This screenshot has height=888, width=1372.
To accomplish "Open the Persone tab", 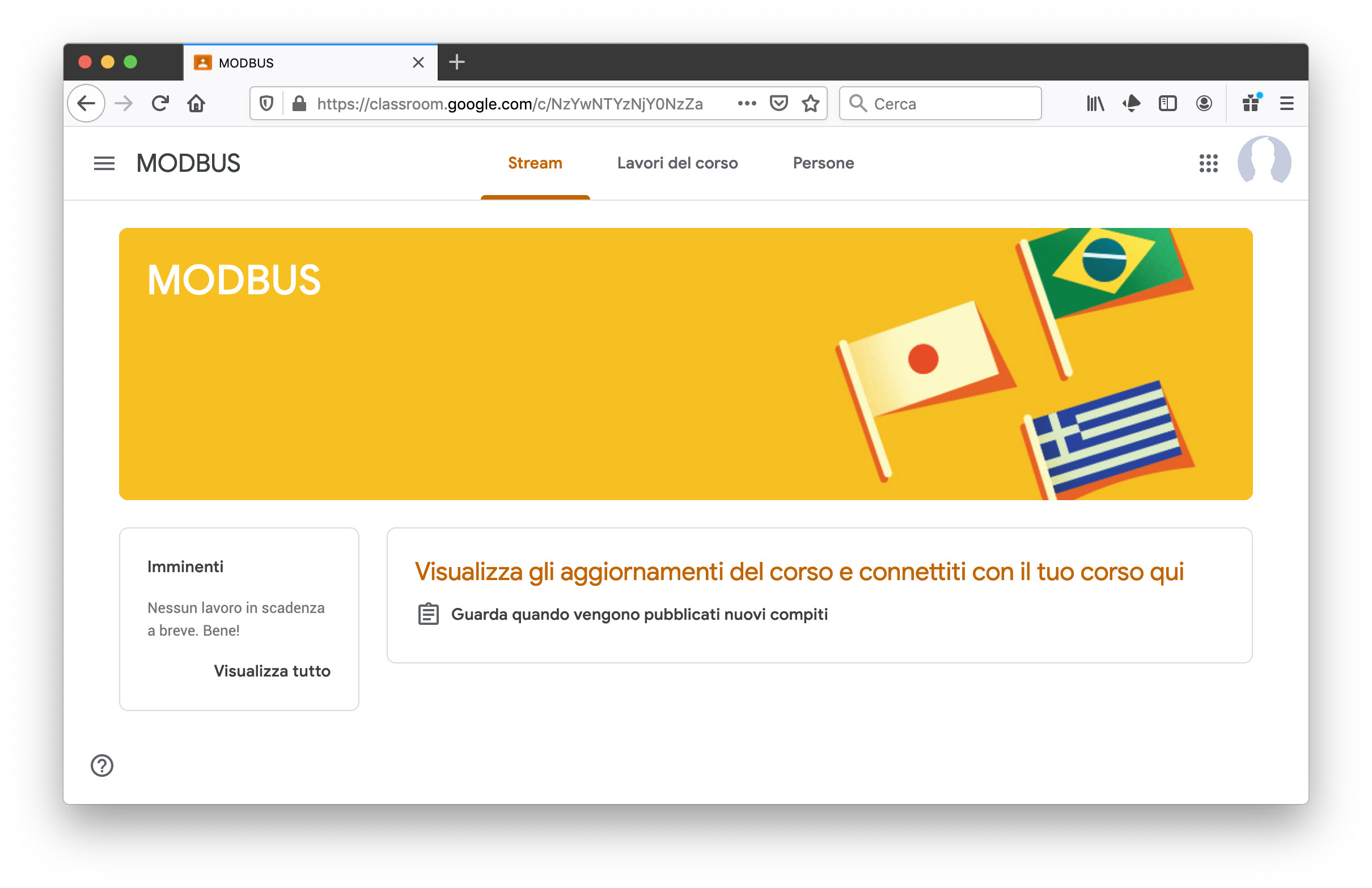I will (x=823, y=163).
